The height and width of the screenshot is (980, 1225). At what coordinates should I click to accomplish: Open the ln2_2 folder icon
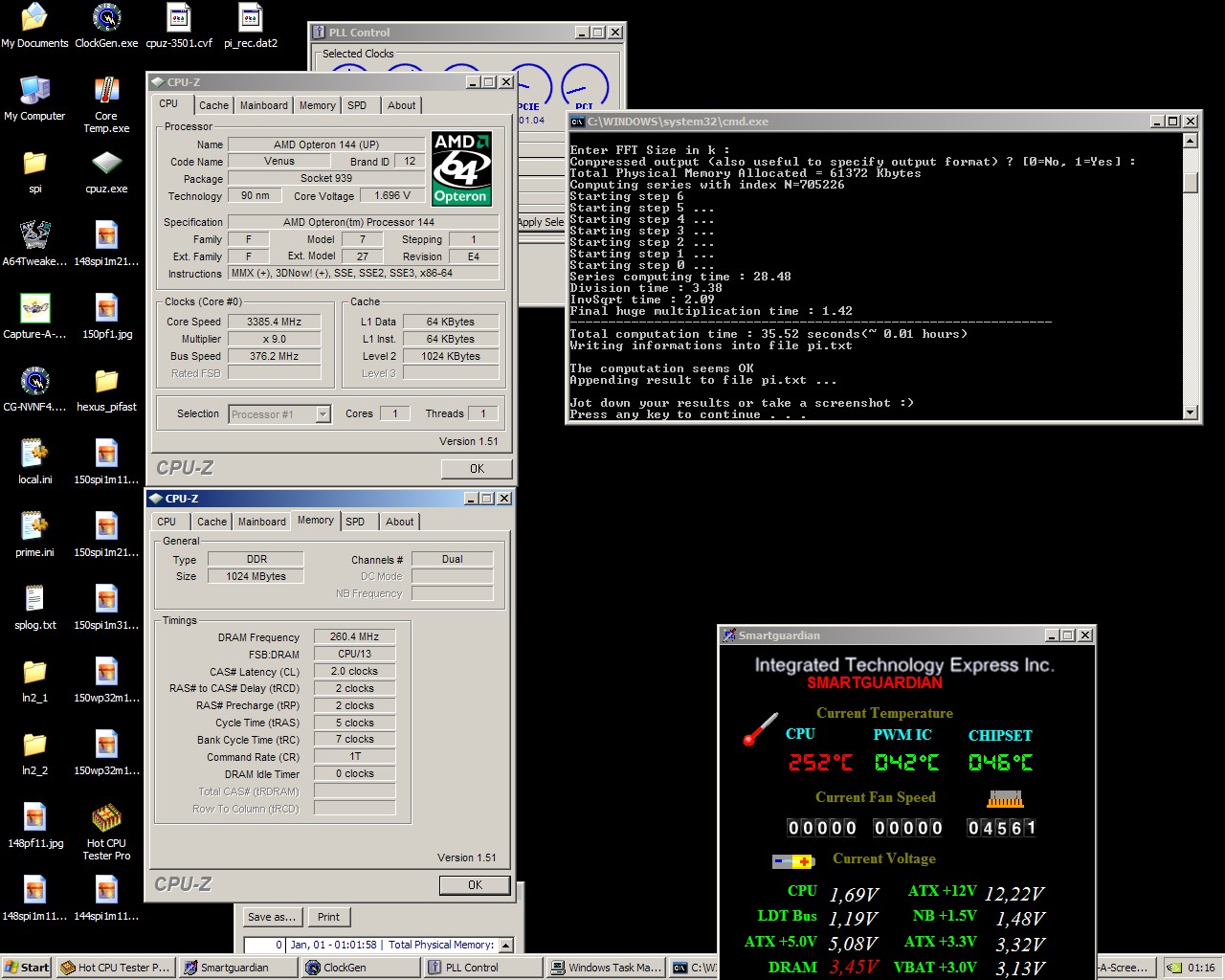(34, 753)
